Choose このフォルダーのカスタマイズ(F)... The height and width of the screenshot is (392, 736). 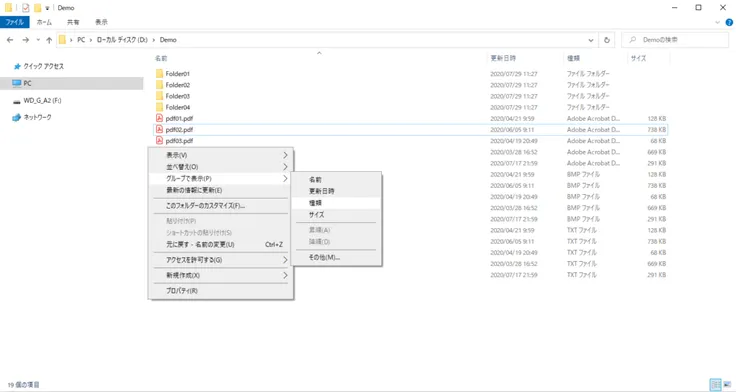pos(221,206)
